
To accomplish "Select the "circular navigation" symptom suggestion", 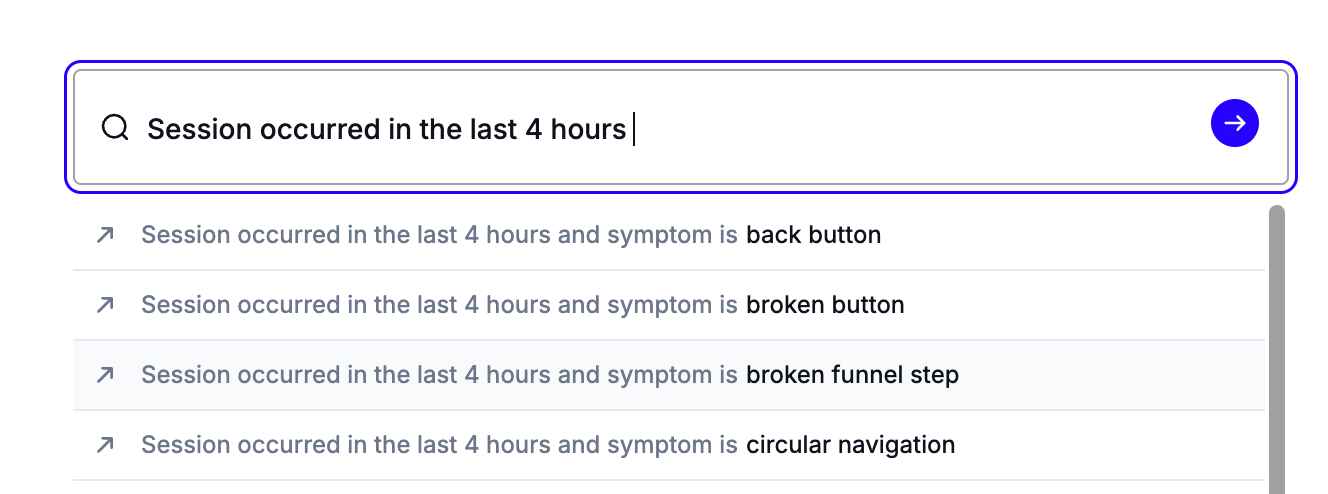I will [x=850, y=446].
